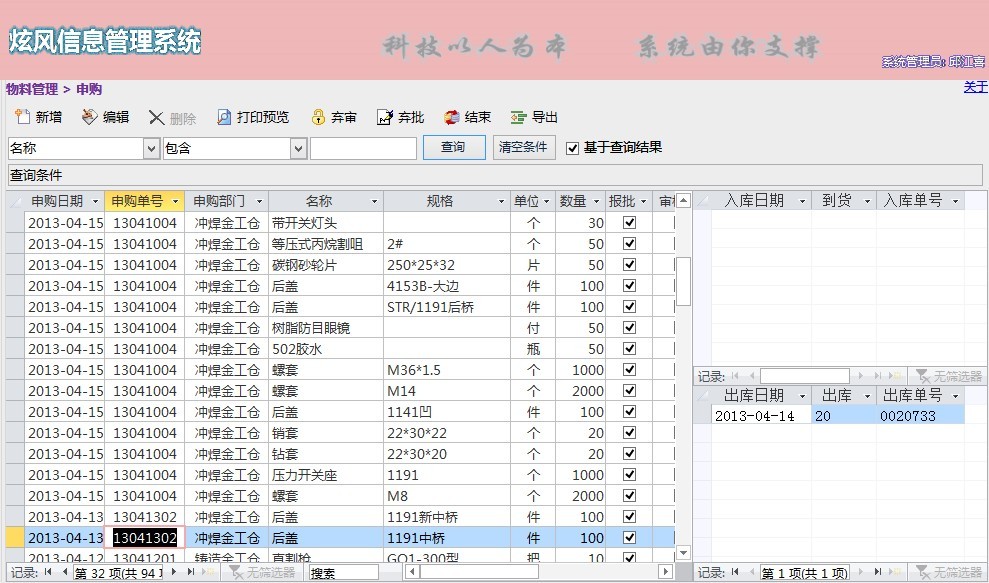Click the 弃批 toolbar icon
Screen dimensions: 989x583
pos(385,117)
